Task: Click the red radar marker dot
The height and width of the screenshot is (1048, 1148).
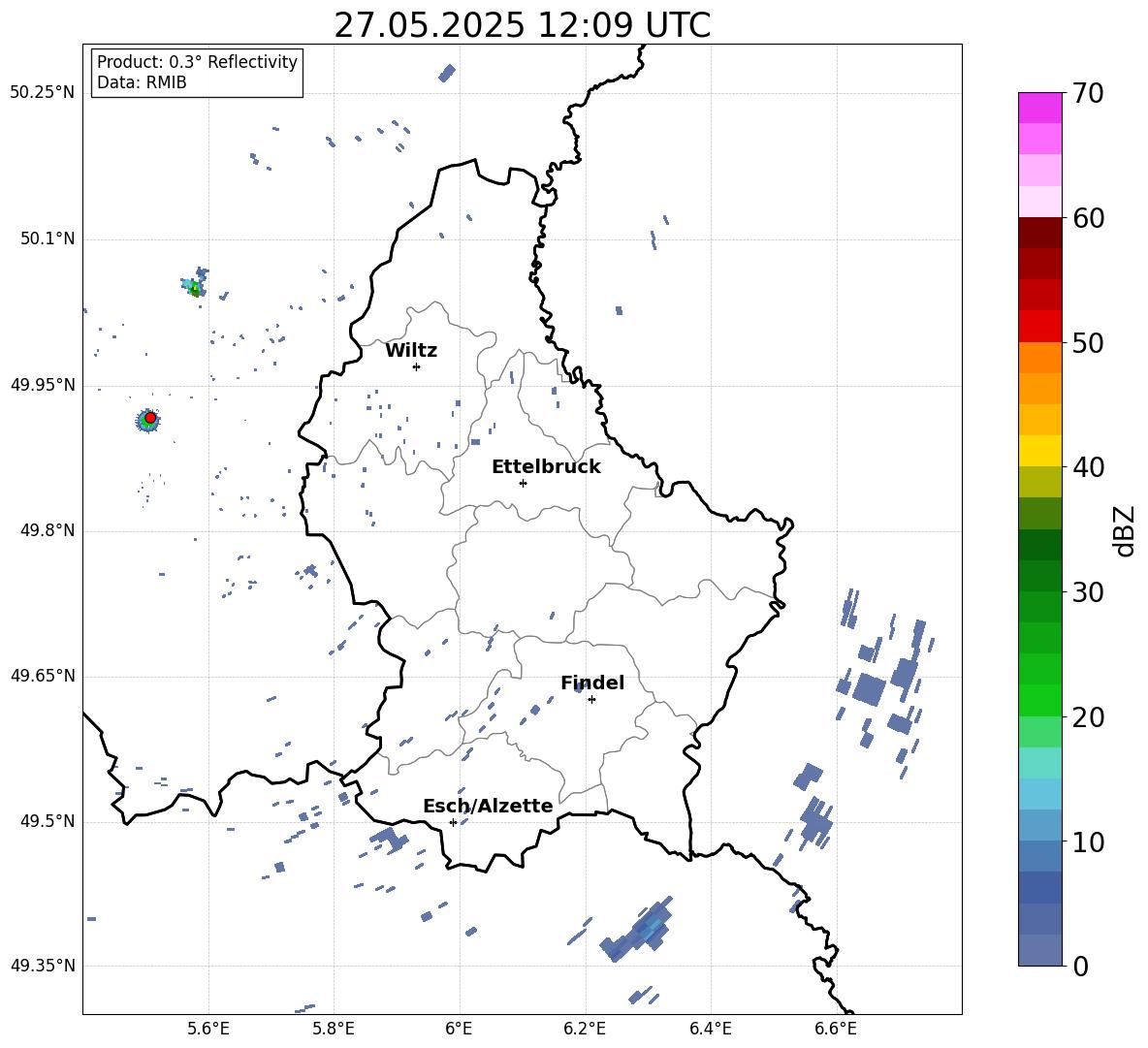Action: coord(150,418)
